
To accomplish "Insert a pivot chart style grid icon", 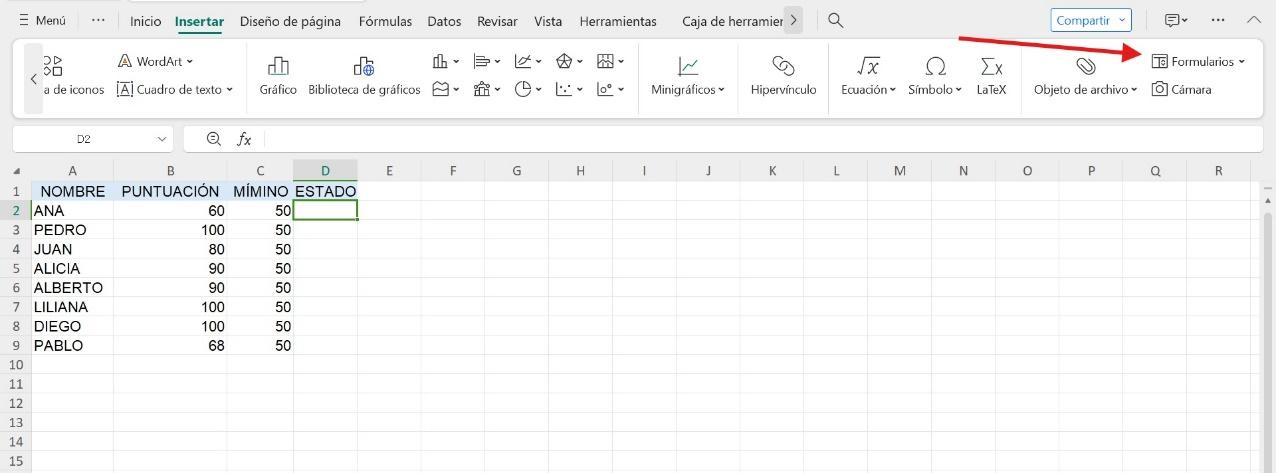I will pos(605,62).
